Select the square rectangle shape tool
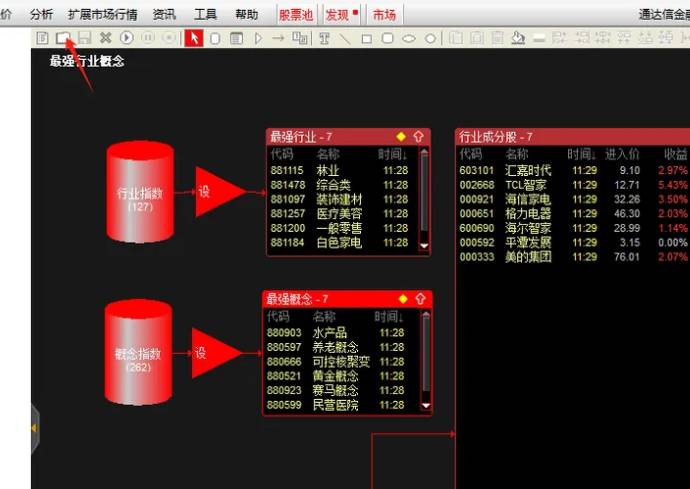Image resolution: width=690 pixels, height=489 pixels. click(367, 39)
